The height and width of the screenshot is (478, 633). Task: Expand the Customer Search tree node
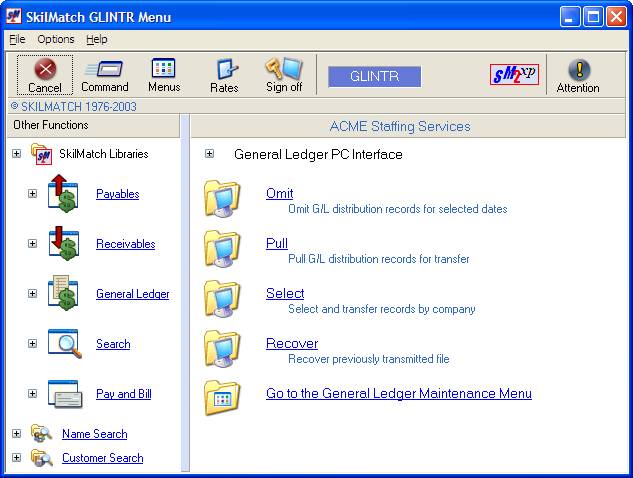pos(16,457)
